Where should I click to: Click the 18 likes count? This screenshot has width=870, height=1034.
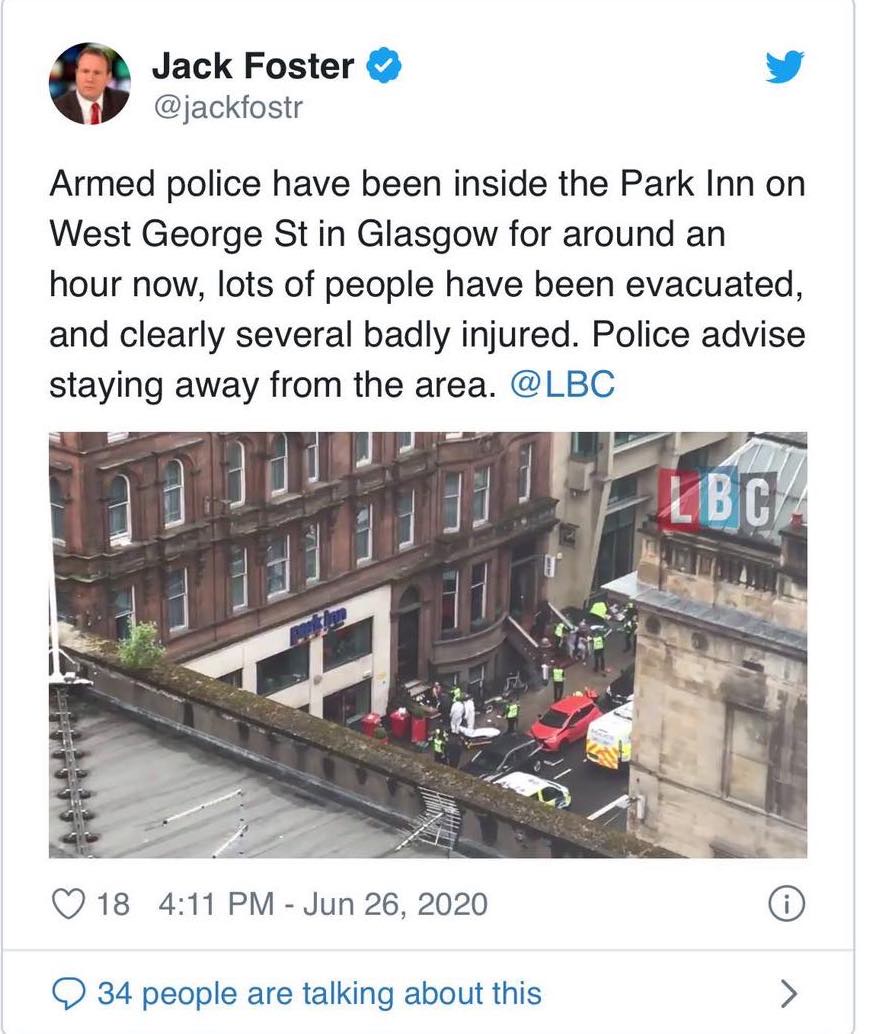[113, 904]
